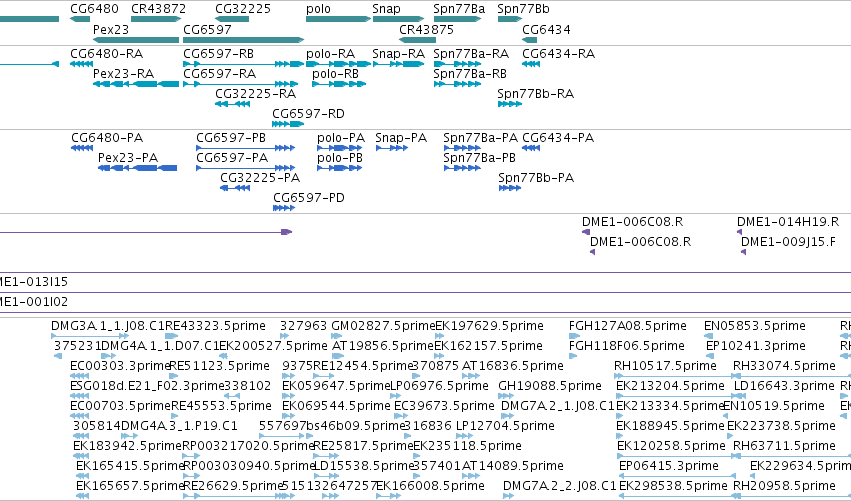
Task: Click the LD16643.3prime EST
Action: [739, 396]
